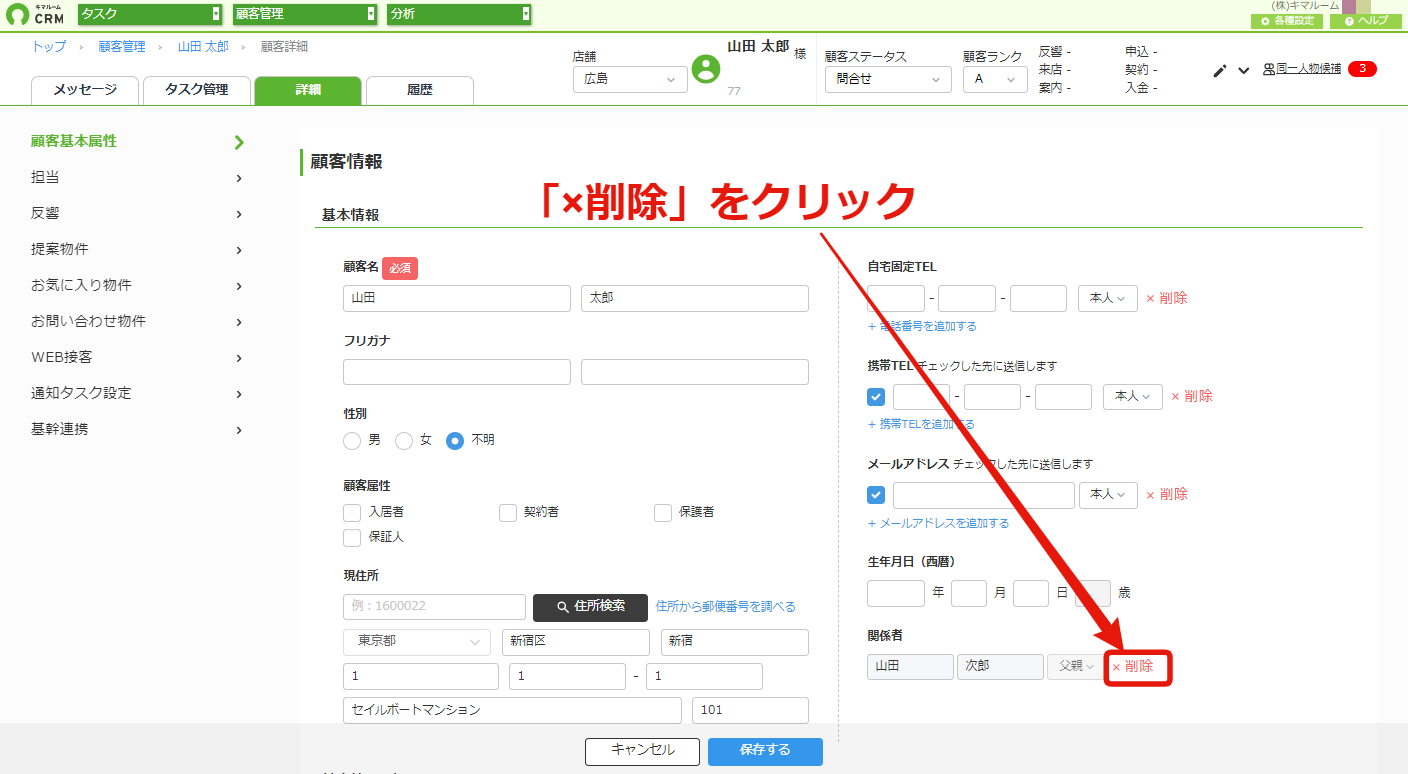Open the 分析 dropdown menu
The height and width of the screenshot is (774, 1408).
click(x=459, y=14)
